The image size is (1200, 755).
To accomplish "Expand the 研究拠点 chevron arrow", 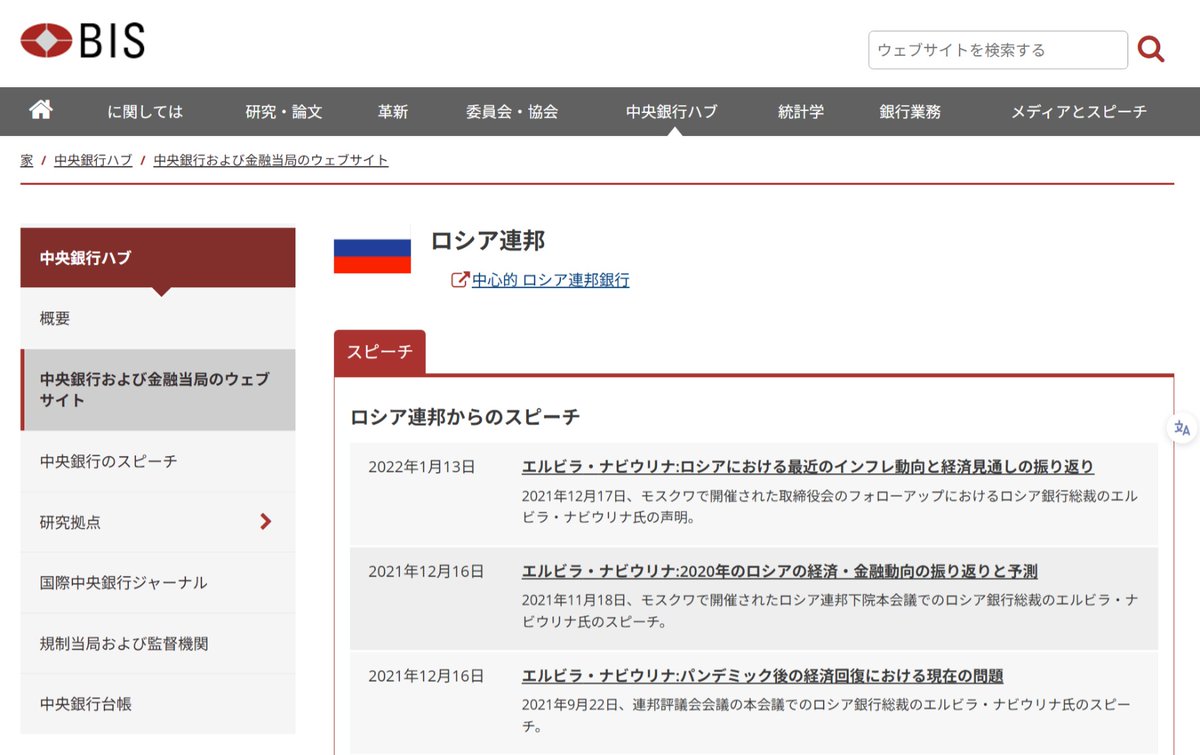I will point(266,521).
